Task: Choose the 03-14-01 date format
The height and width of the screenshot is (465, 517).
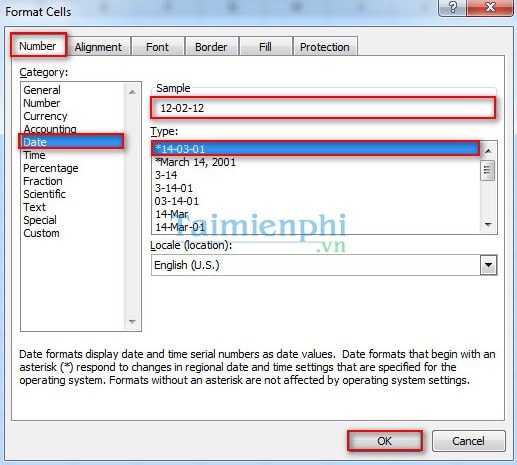Action: 177,201
